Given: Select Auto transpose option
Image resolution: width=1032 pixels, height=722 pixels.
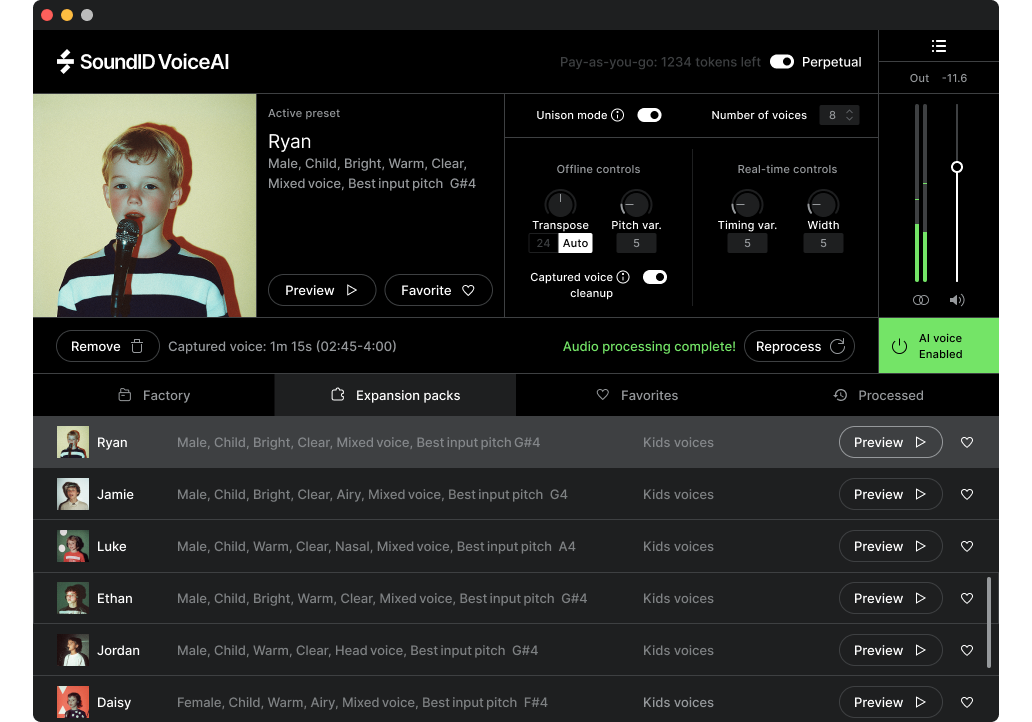Looking at the screenshot, I should coord(575,244).
